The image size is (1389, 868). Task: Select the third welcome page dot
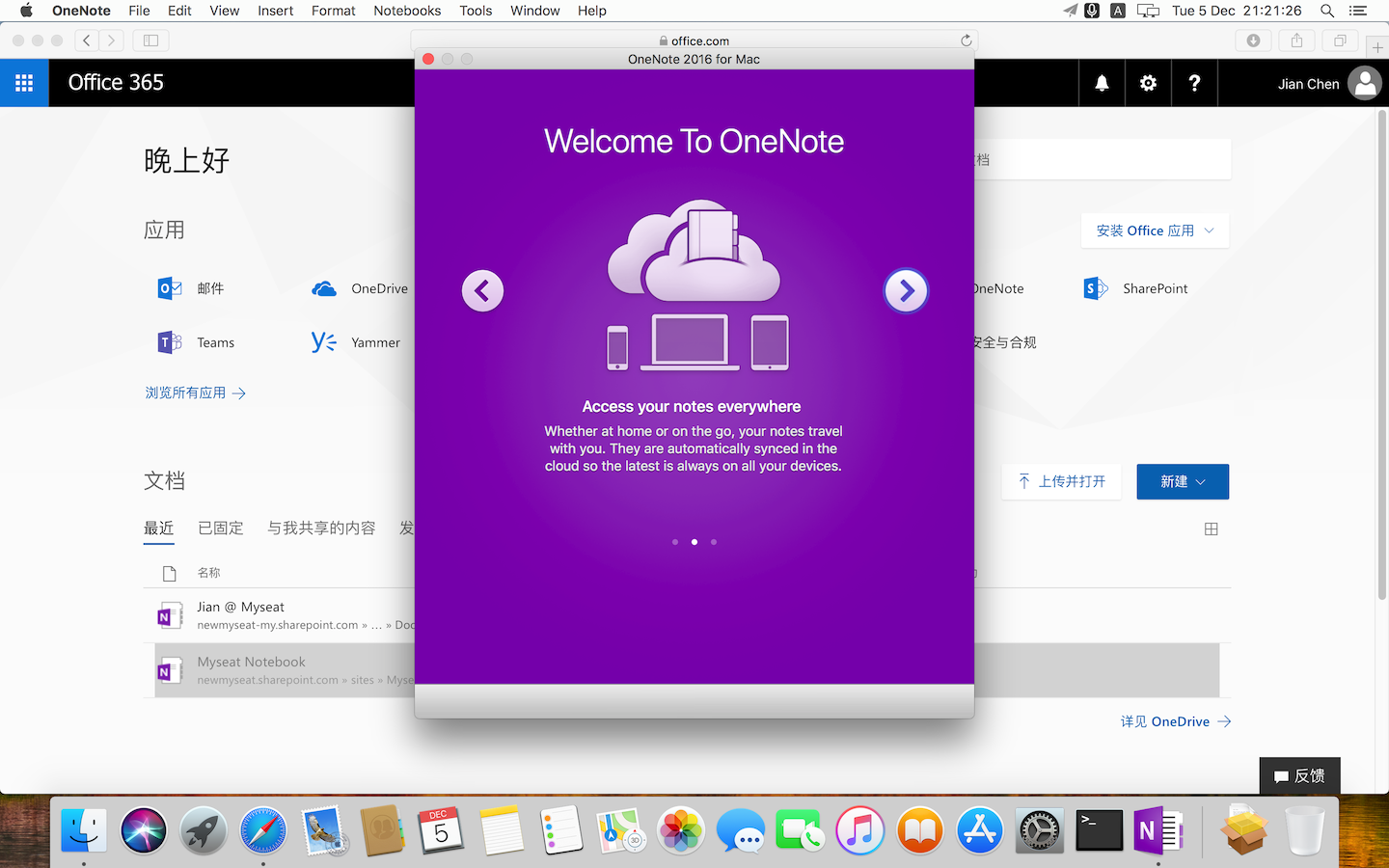[714, 542]
